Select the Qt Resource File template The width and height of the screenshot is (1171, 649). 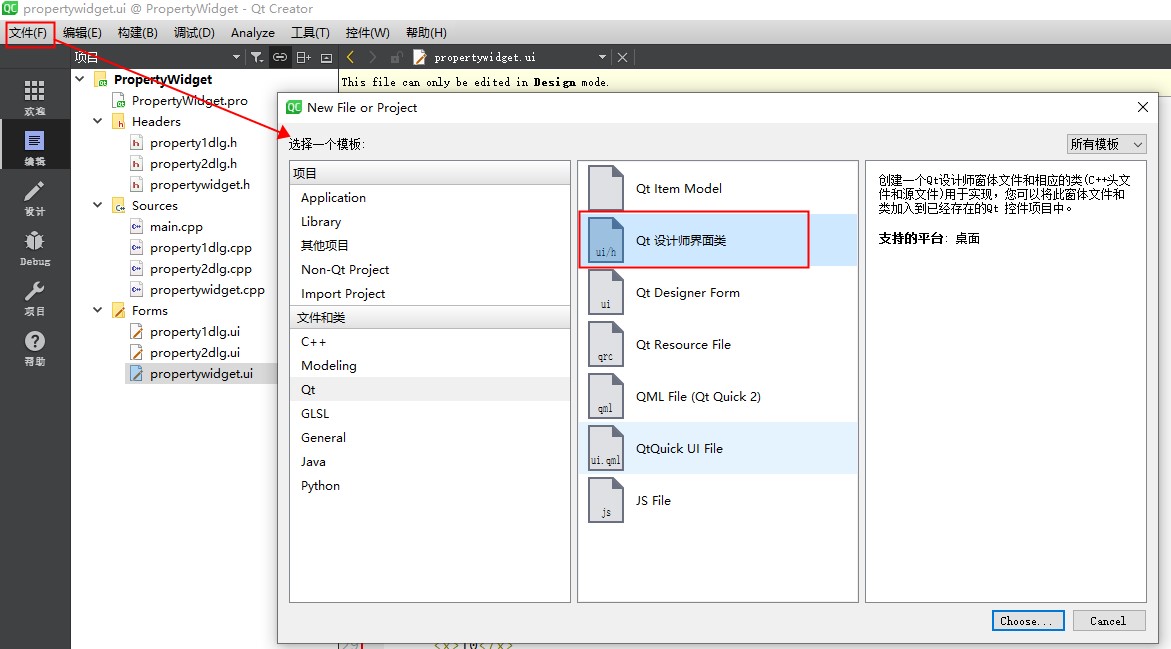(718, 344)
